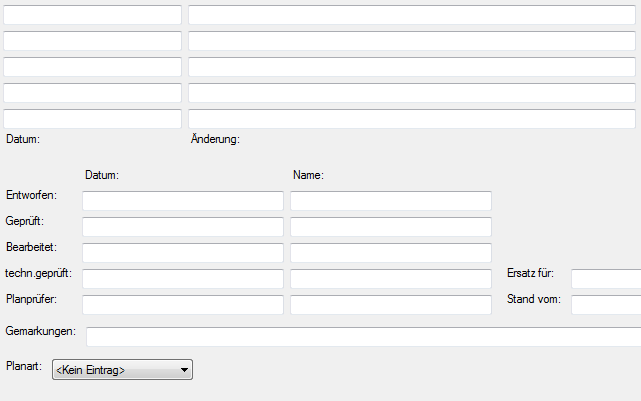Focus the Planprüfer Name input
The height and width of the screenshot is (401, 641).
[x=391, y=305]
